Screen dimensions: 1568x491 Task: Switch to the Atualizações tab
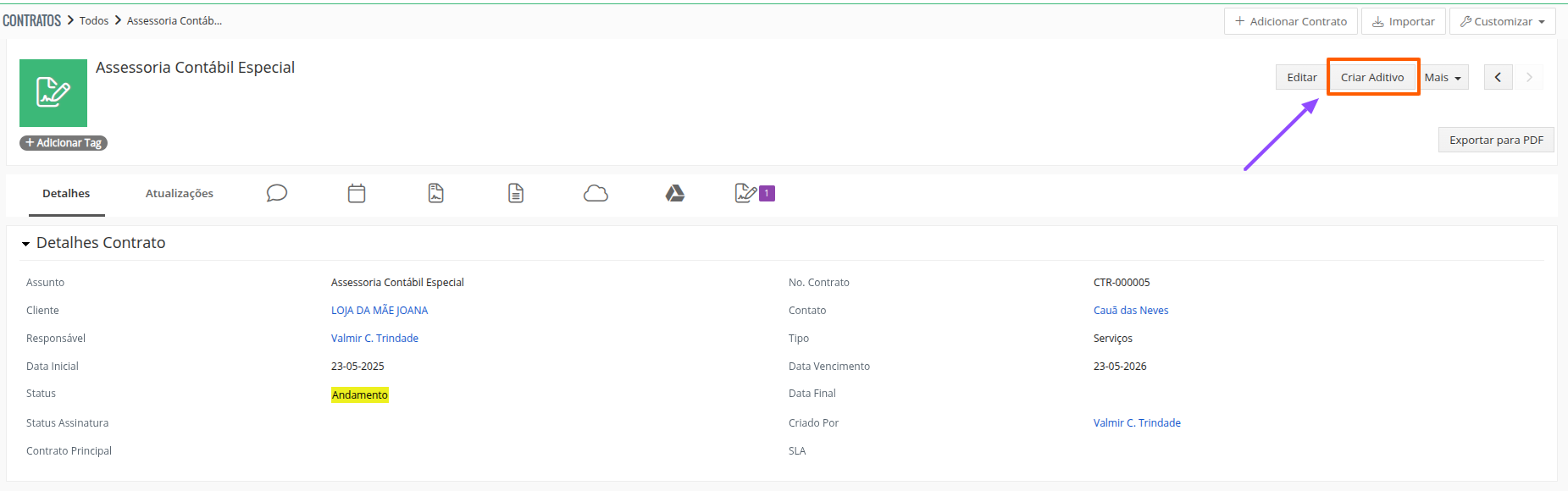pos(180,193)
